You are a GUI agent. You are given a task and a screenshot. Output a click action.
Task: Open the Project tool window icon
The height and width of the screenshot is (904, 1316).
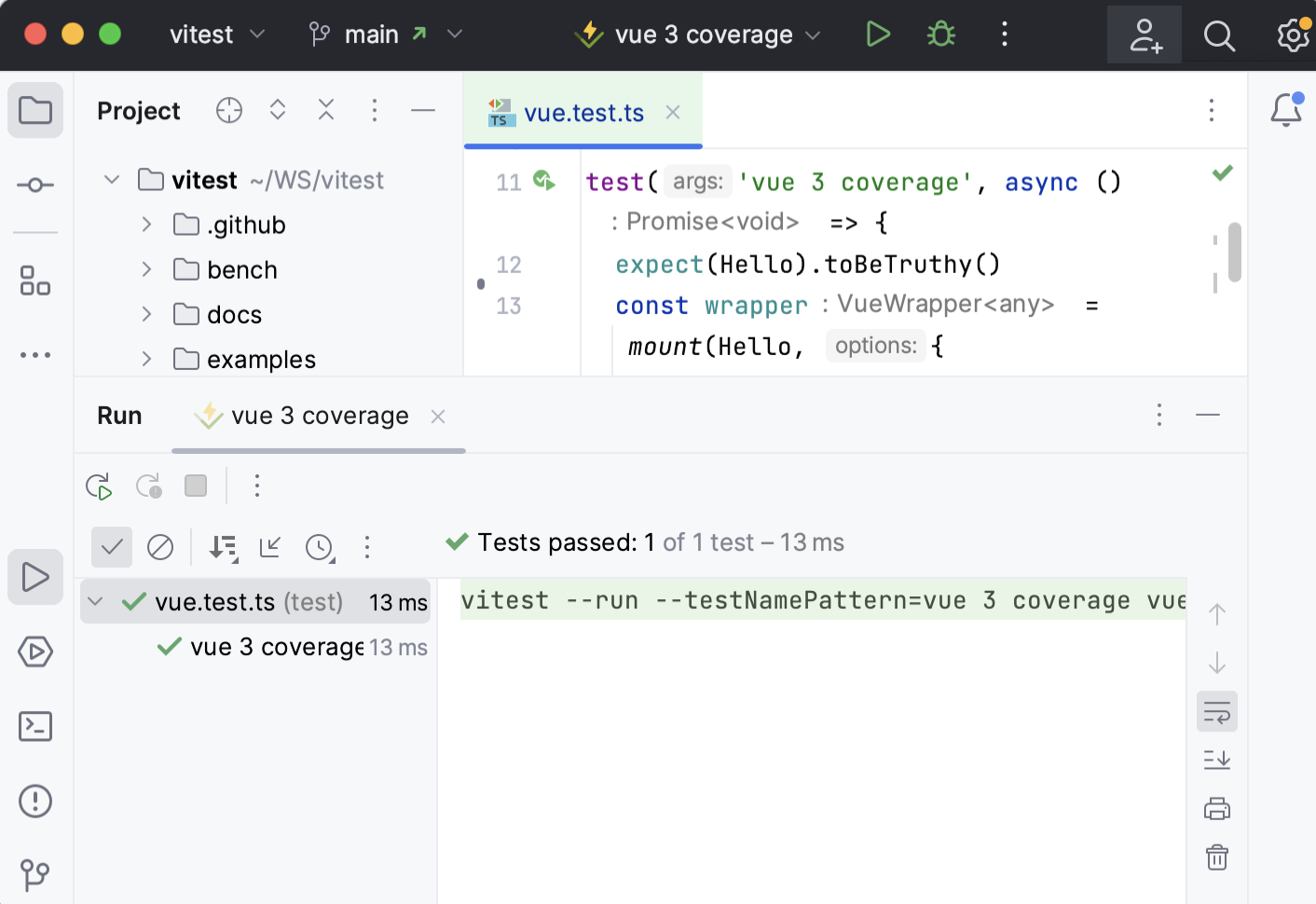click(35, 110)
